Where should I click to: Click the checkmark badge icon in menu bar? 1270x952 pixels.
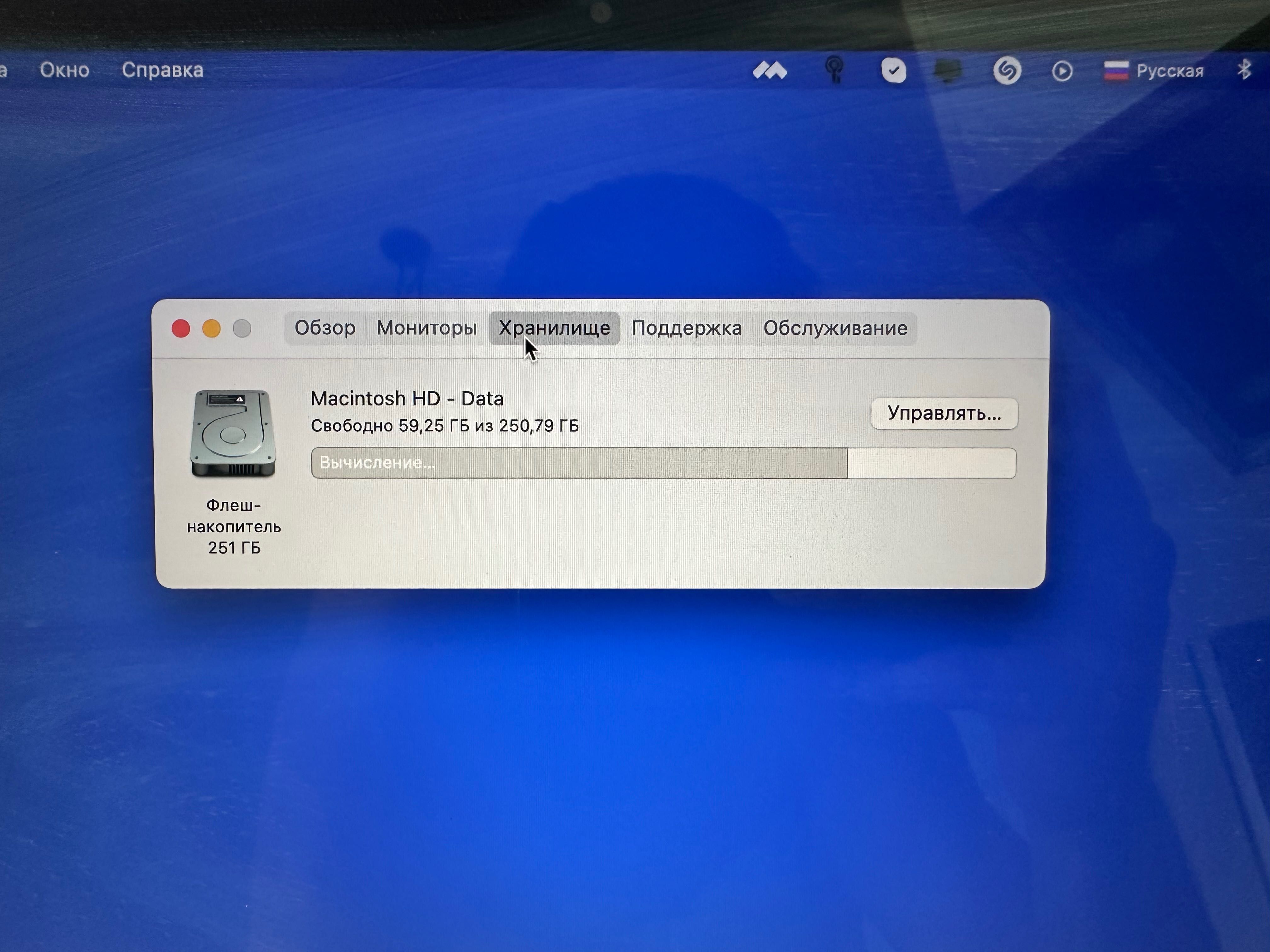click(x=893, y=71)
